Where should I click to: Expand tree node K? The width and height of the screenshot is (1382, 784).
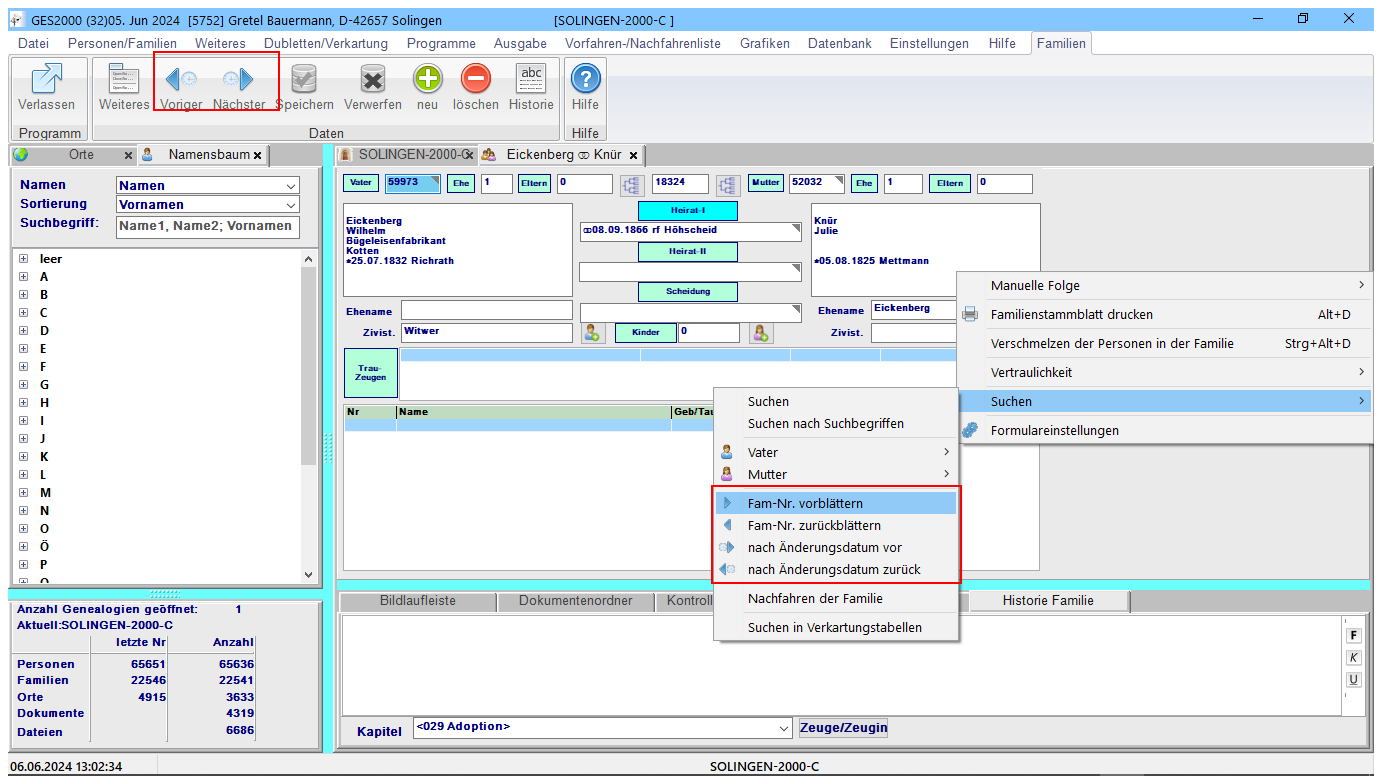(x=23, y=457)
